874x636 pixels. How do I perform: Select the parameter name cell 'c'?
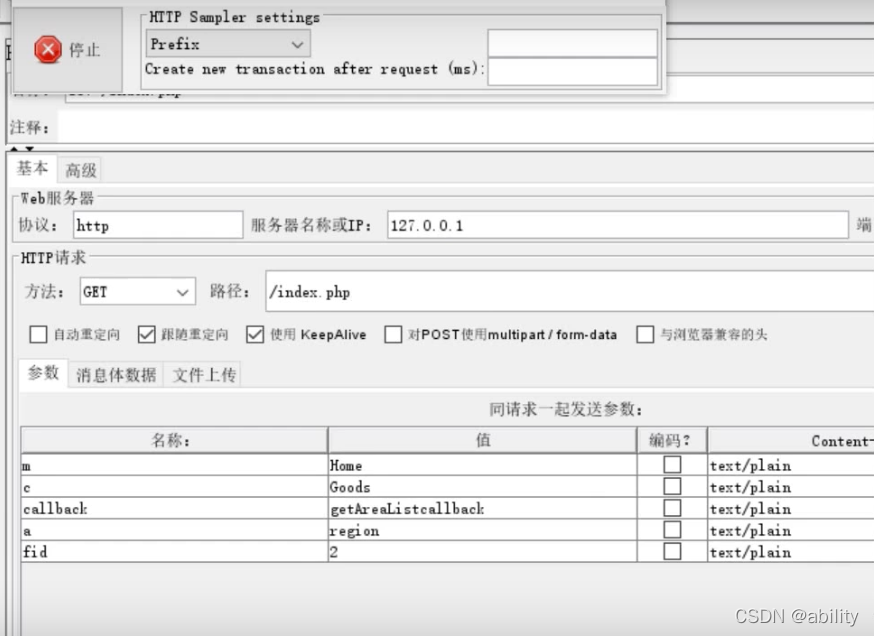pos(174,487)
